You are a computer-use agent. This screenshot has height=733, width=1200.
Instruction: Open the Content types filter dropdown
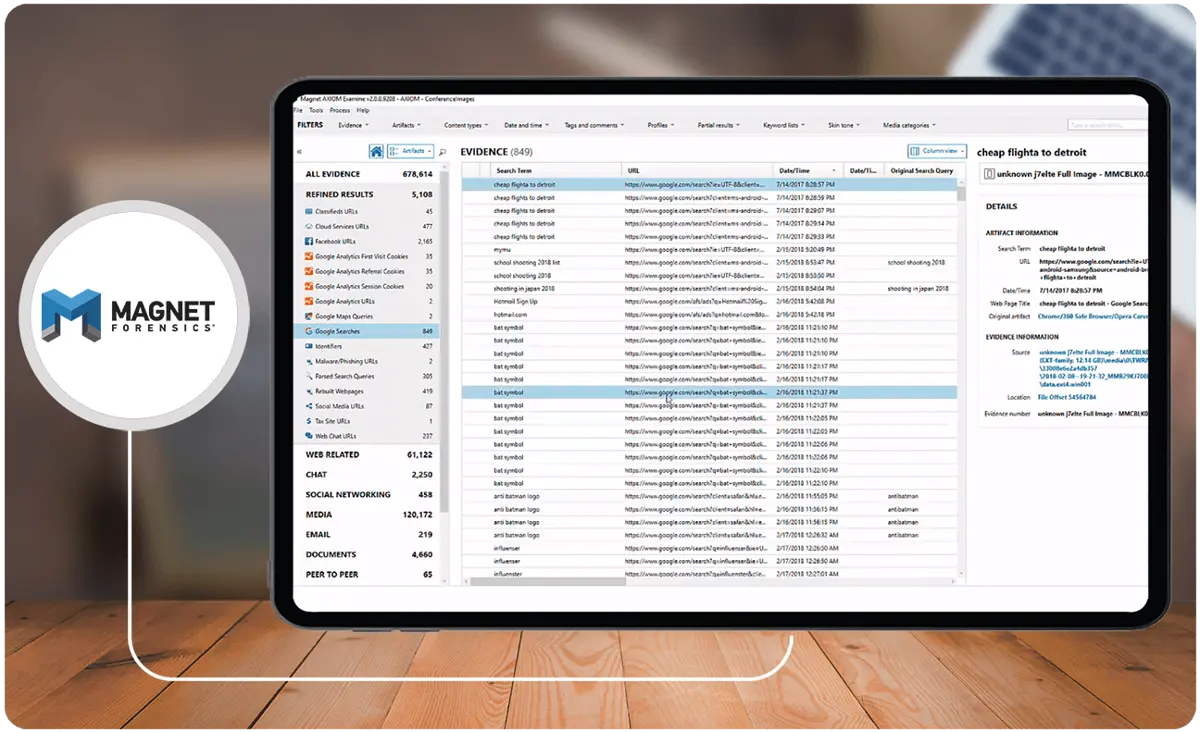(x=466, y=125)
